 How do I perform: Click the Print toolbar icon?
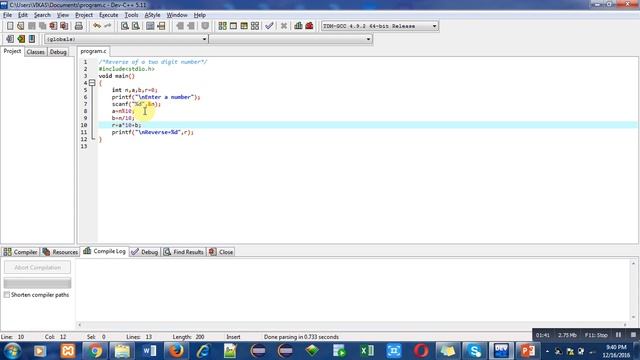79,26
